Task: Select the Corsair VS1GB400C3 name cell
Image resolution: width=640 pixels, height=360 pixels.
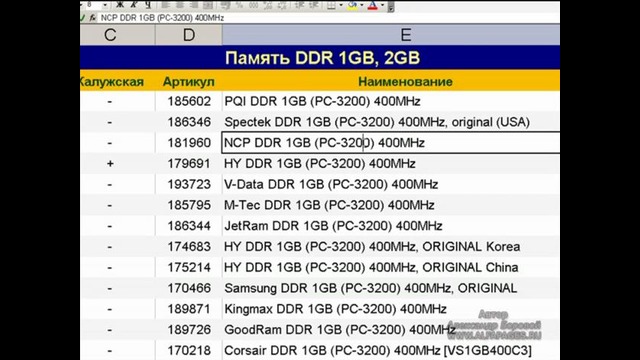Action: (x=391, y=350)
